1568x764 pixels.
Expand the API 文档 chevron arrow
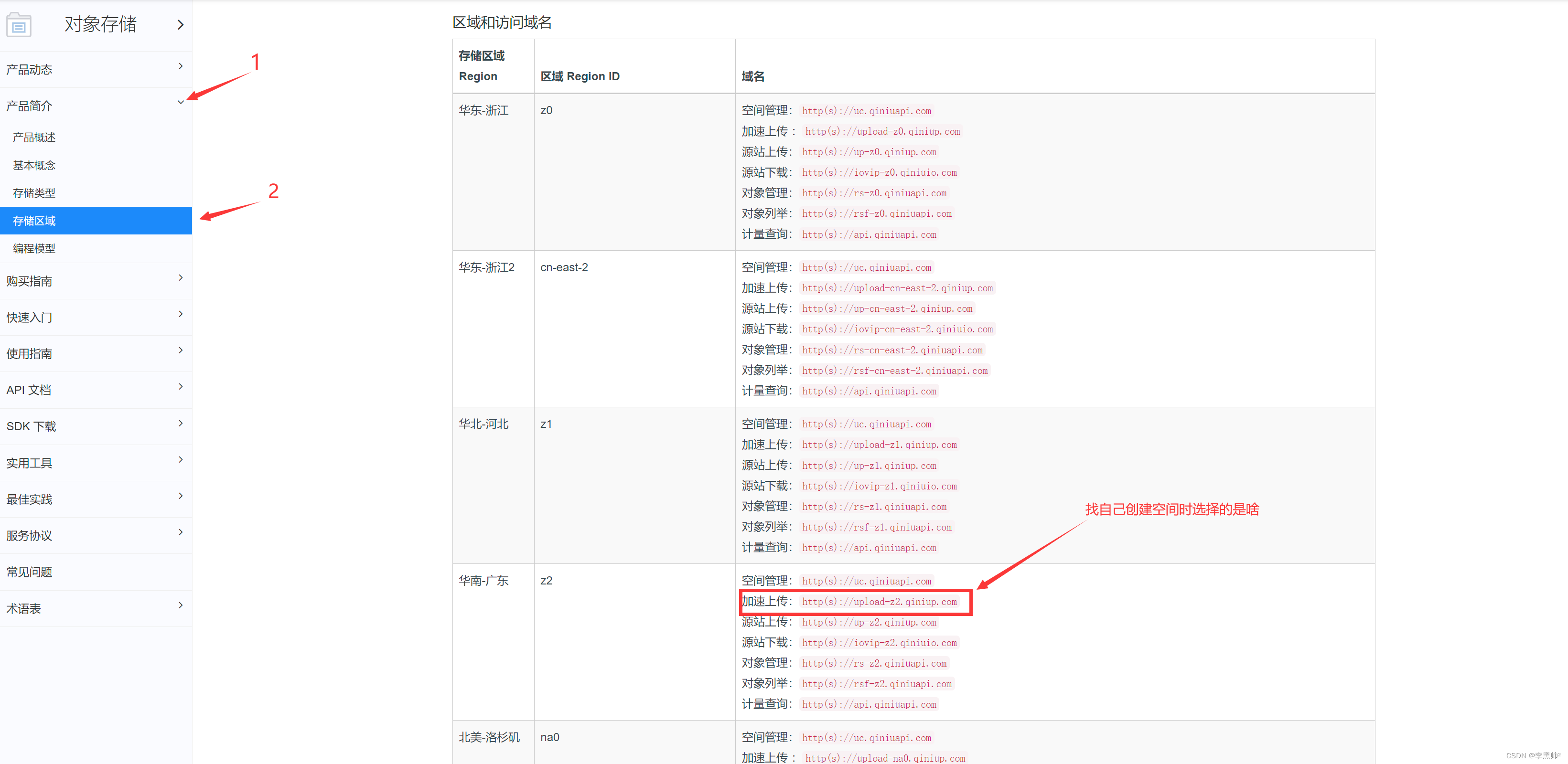tap(180, 387)
